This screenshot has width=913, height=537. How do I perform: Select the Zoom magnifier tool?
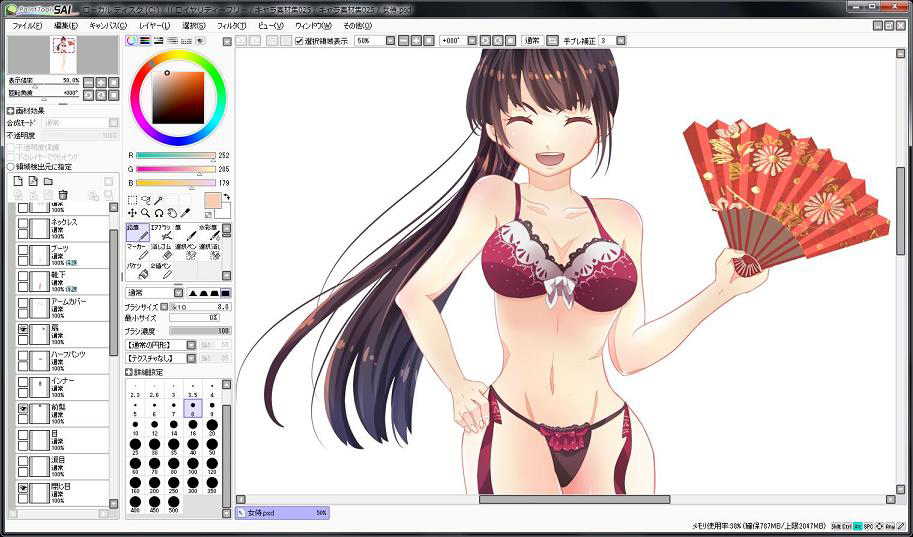point(146,213)
